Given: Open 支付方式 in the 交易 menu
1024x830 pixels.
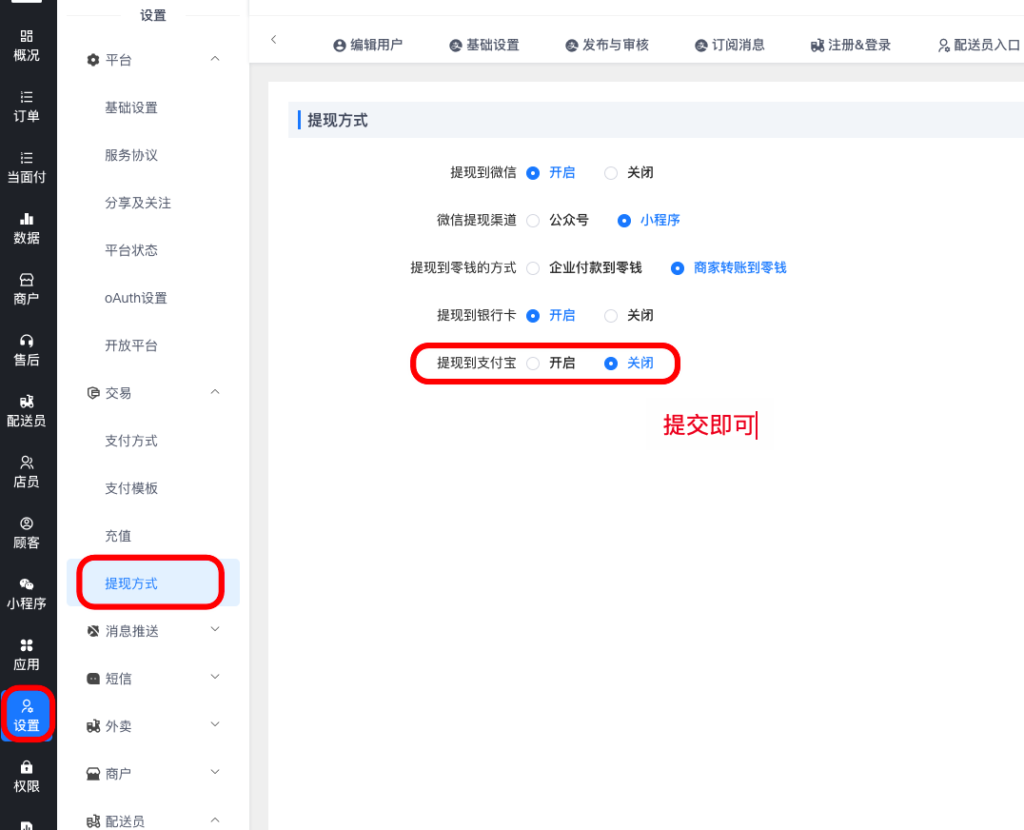Looking at the screenshot, I should click(131, 441).
